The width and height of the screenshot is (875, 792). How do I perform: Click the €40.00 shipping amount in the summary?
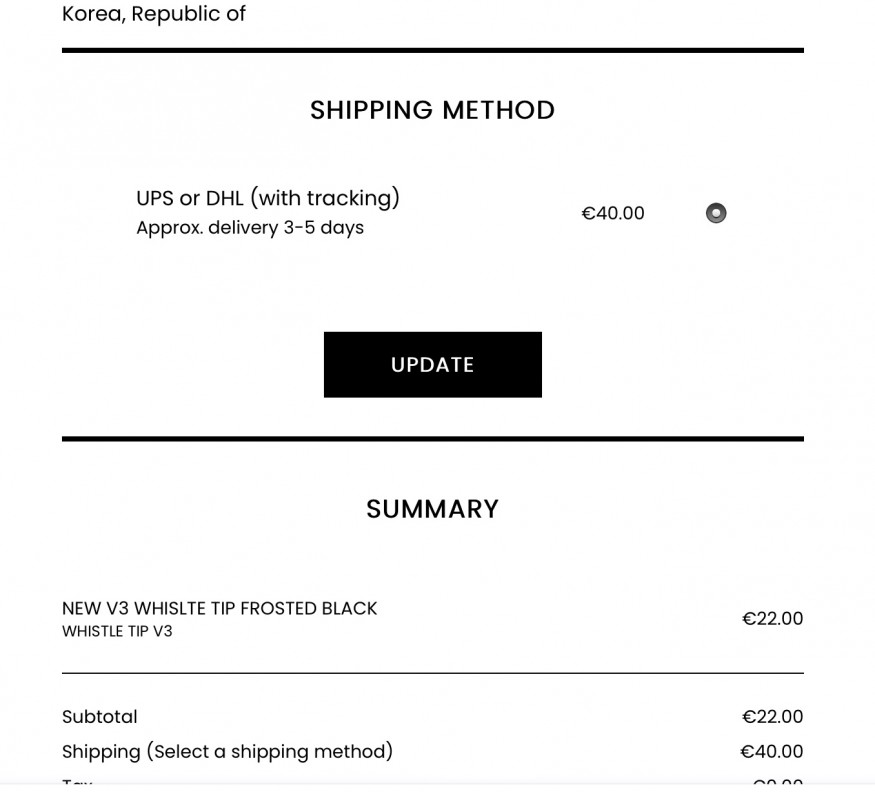pyautogui.click(x=771, y=752)
